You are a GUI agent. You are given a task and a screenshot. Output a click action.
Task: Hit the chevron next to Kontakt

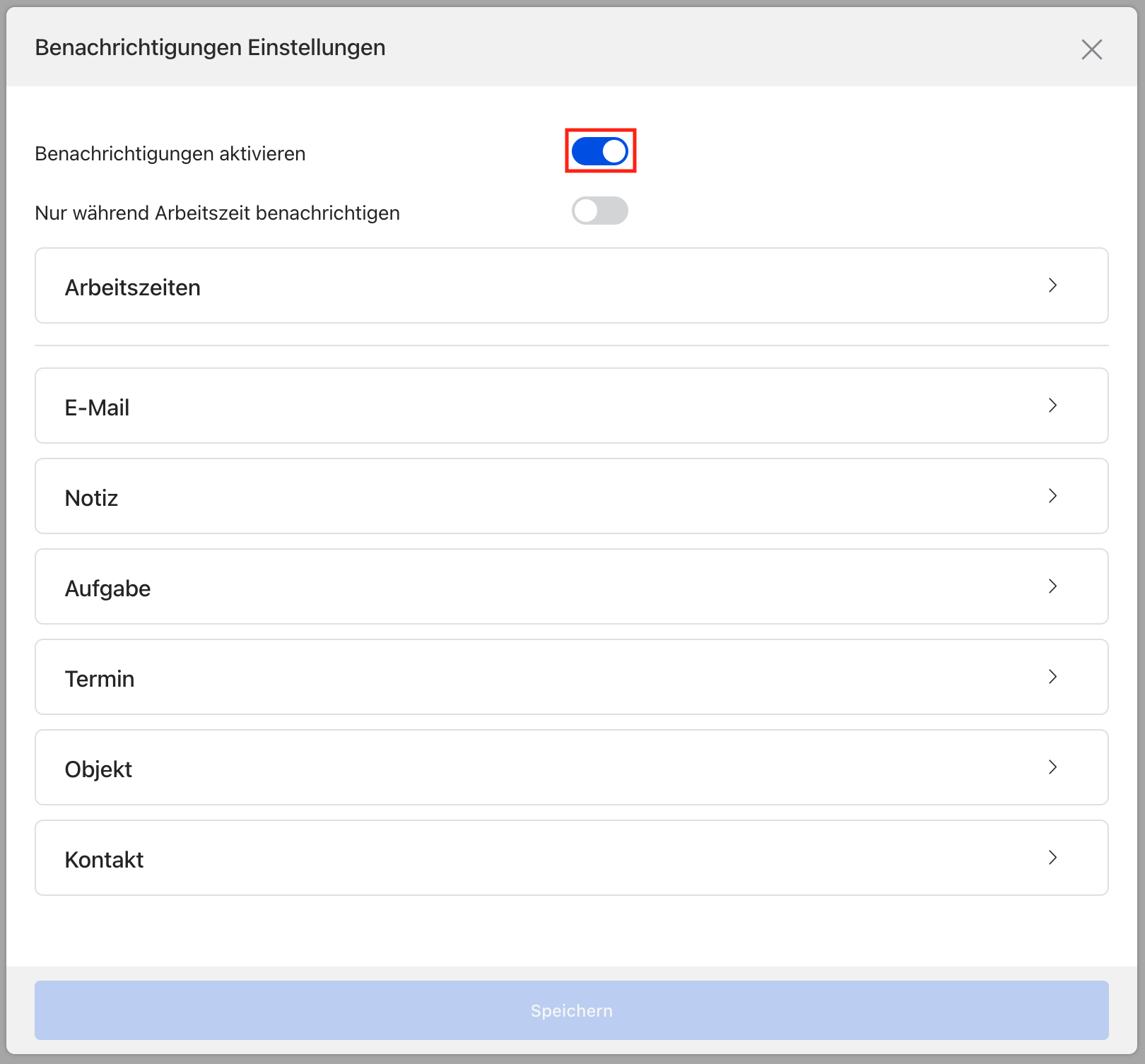pos(1052,858)
